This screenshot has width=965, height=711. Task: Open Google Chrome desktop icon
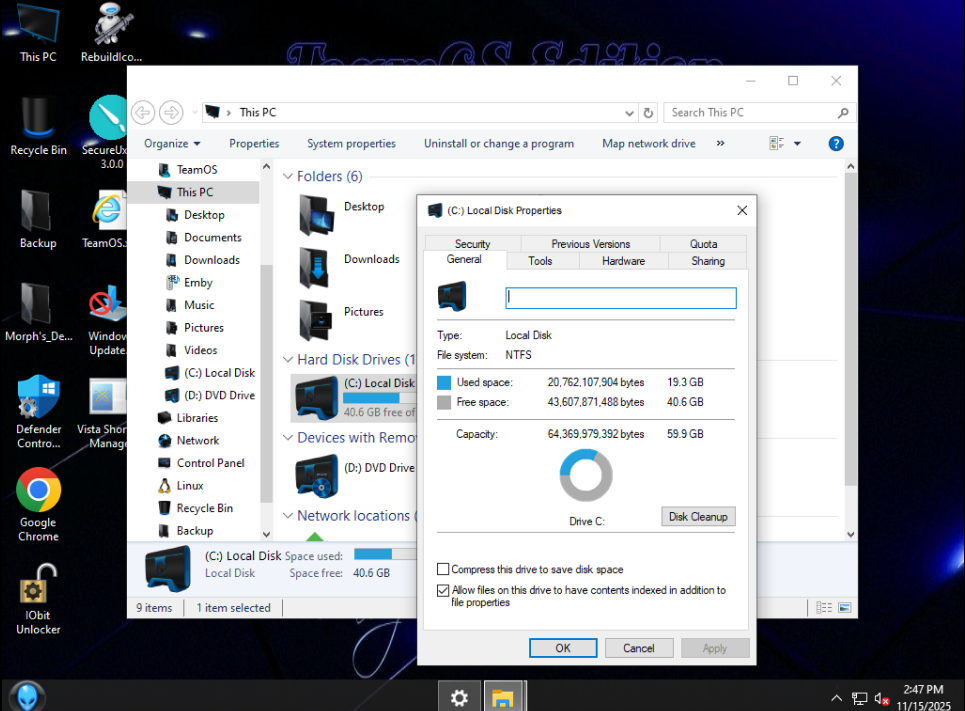(38, 491)
